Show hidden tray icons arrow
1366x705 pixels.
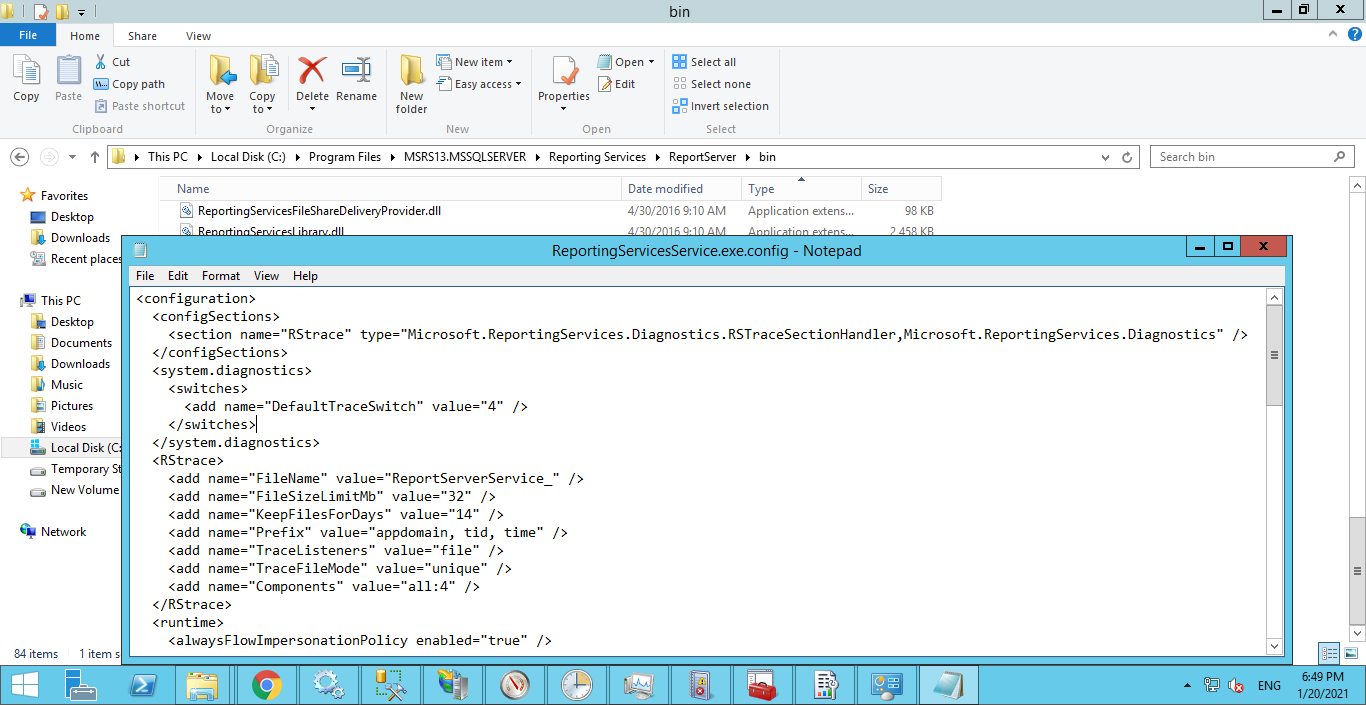tap(1187, 686)
